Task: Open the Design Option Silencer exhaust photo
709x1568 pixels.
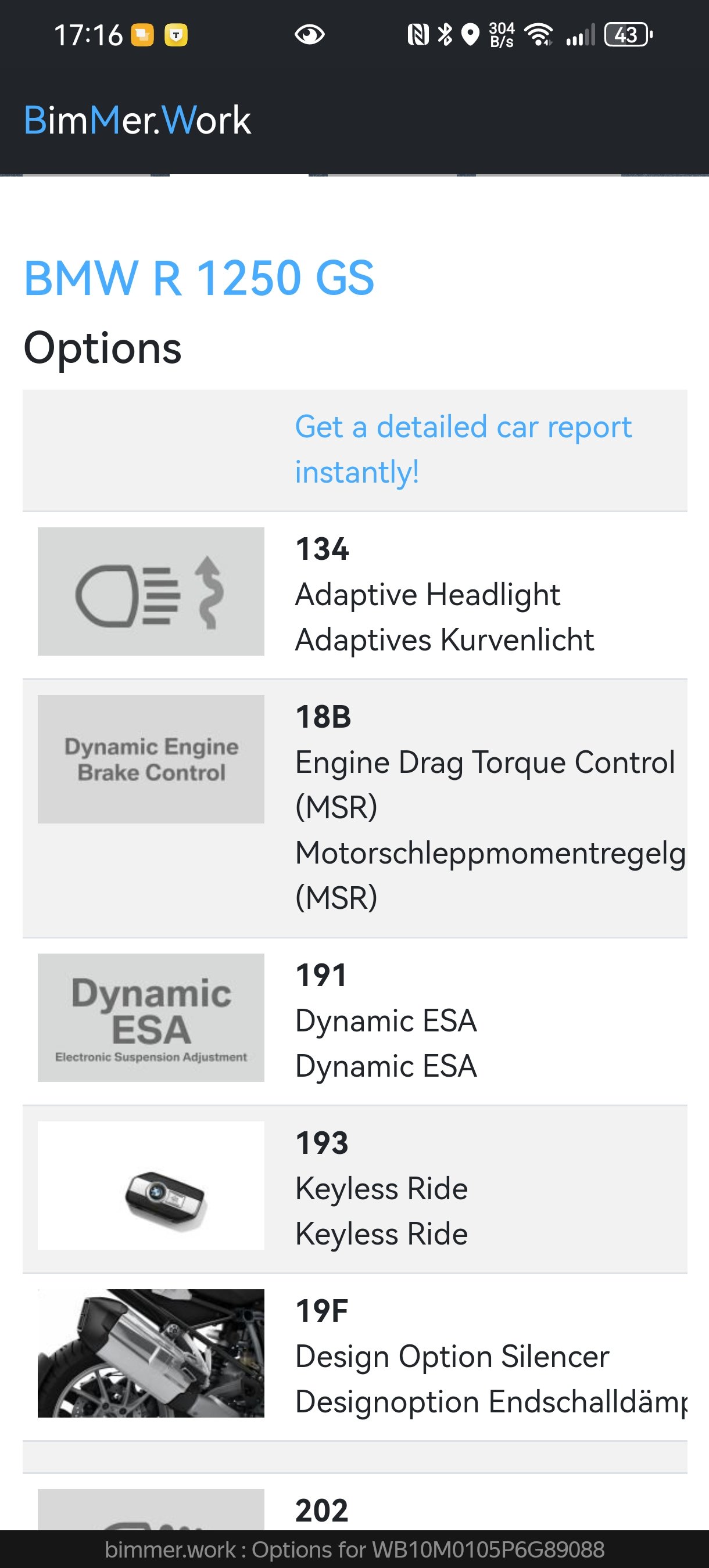Action: (x=151, y=1353)
